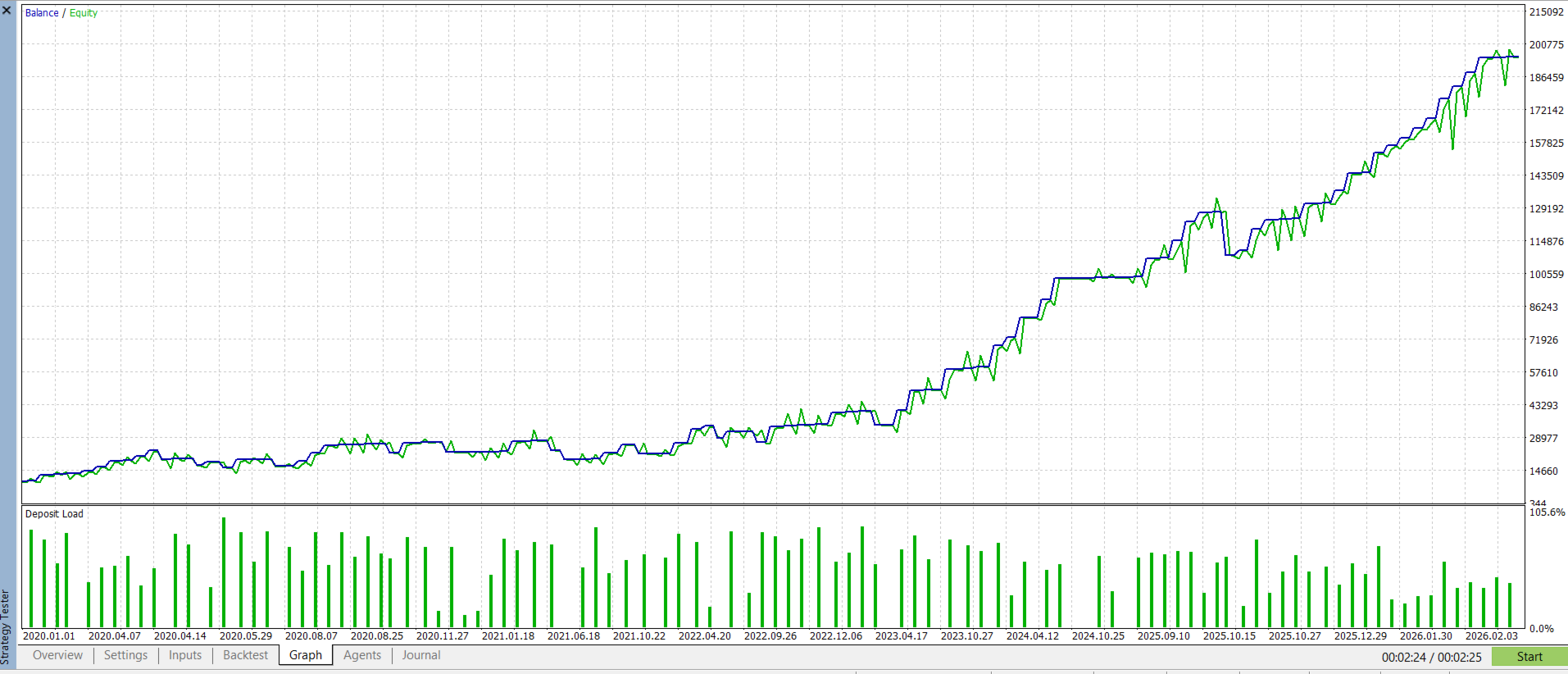1568x674 pixels.
Task: Open the Backtest tab
Action: [246, 655]
